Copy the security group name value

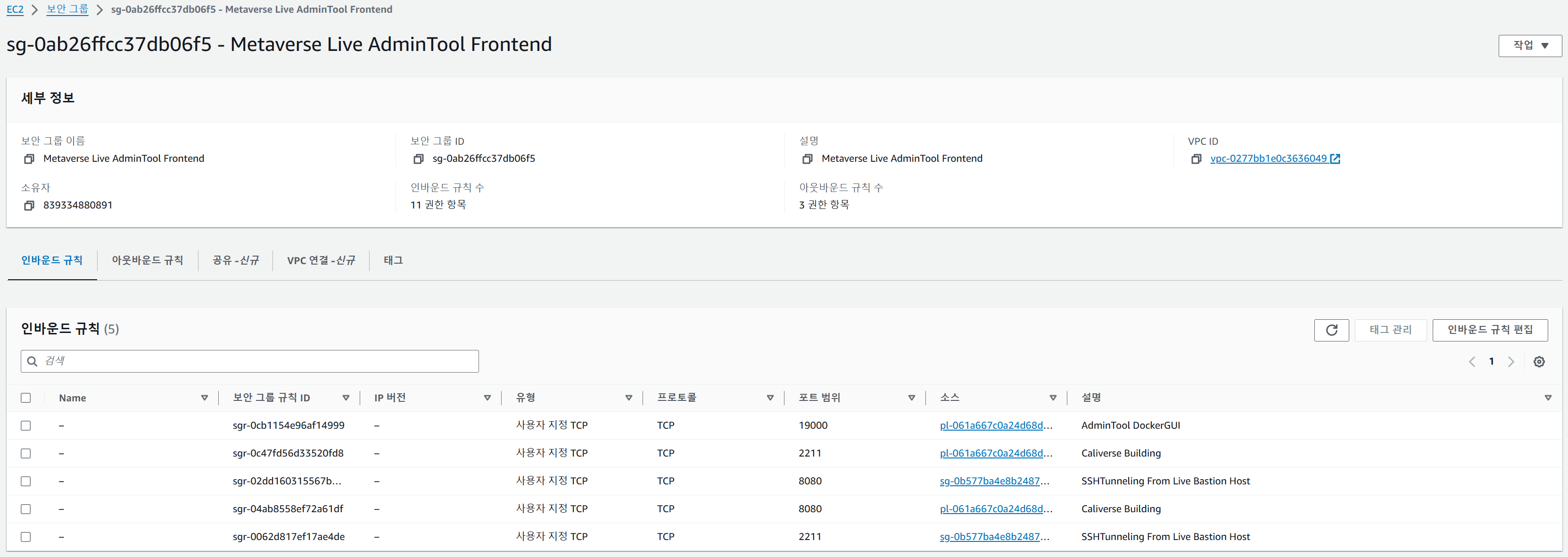[x=29, y=159]
